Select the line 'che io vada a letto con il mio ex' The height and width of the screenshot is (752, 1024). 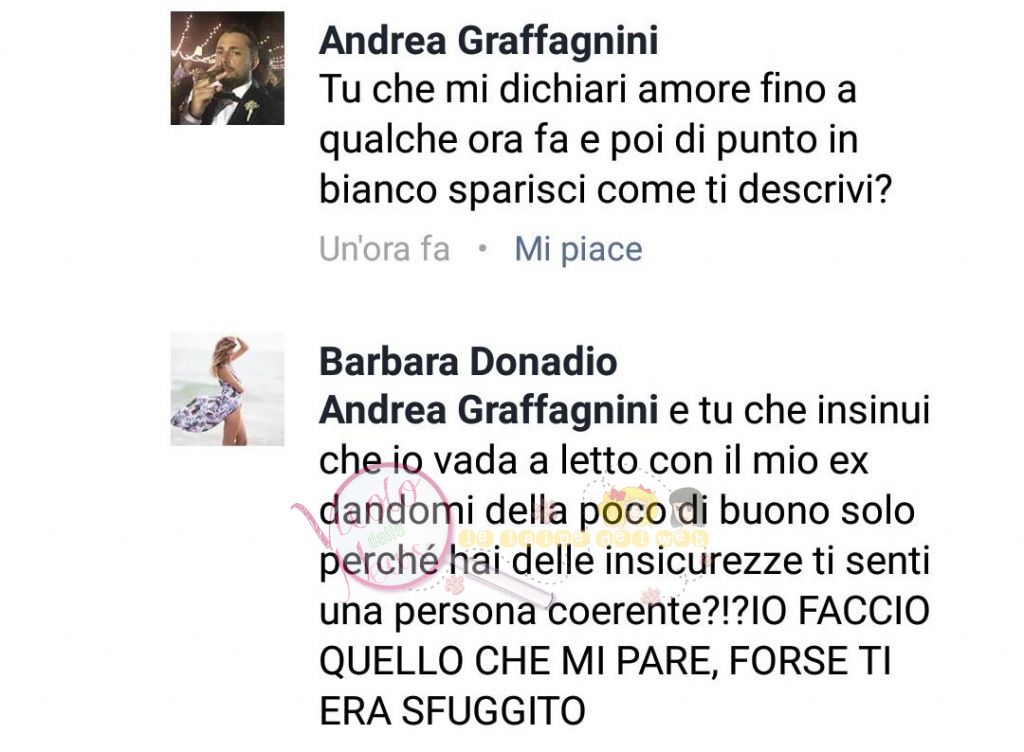(x=594, y=461)
